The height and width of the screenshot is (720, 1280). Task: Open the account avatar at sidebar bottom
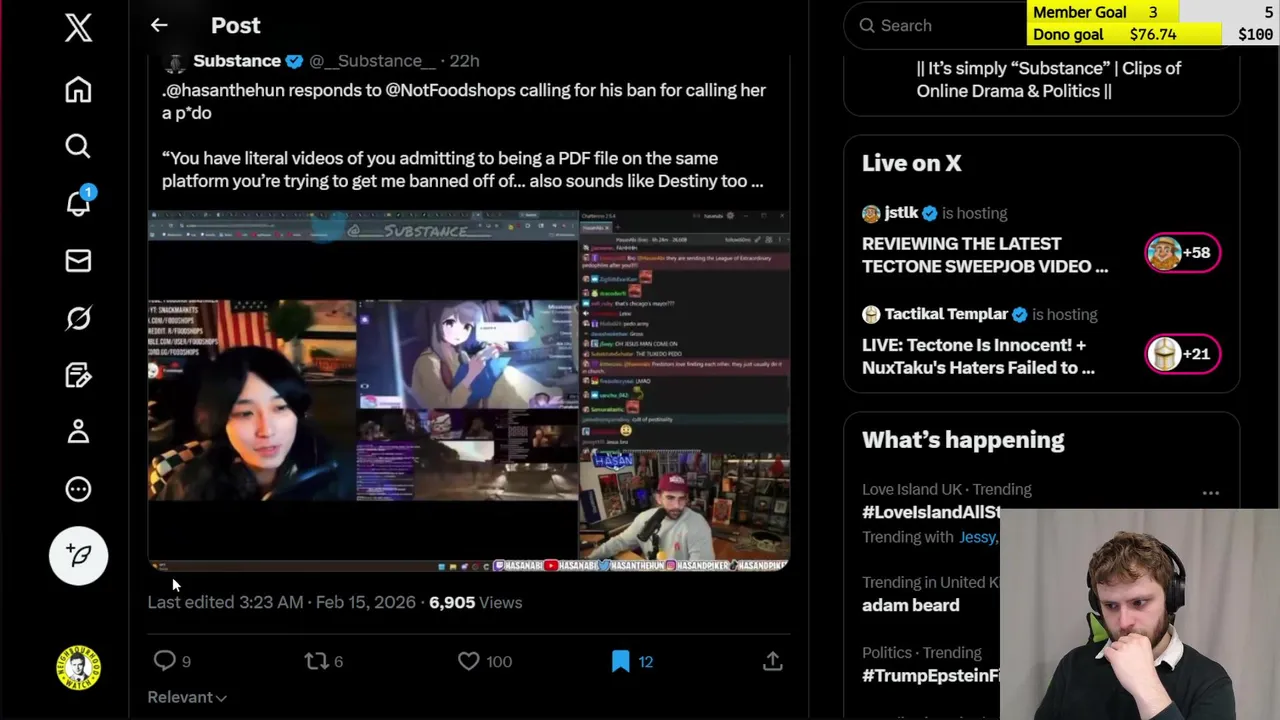(x=78, y=667)
